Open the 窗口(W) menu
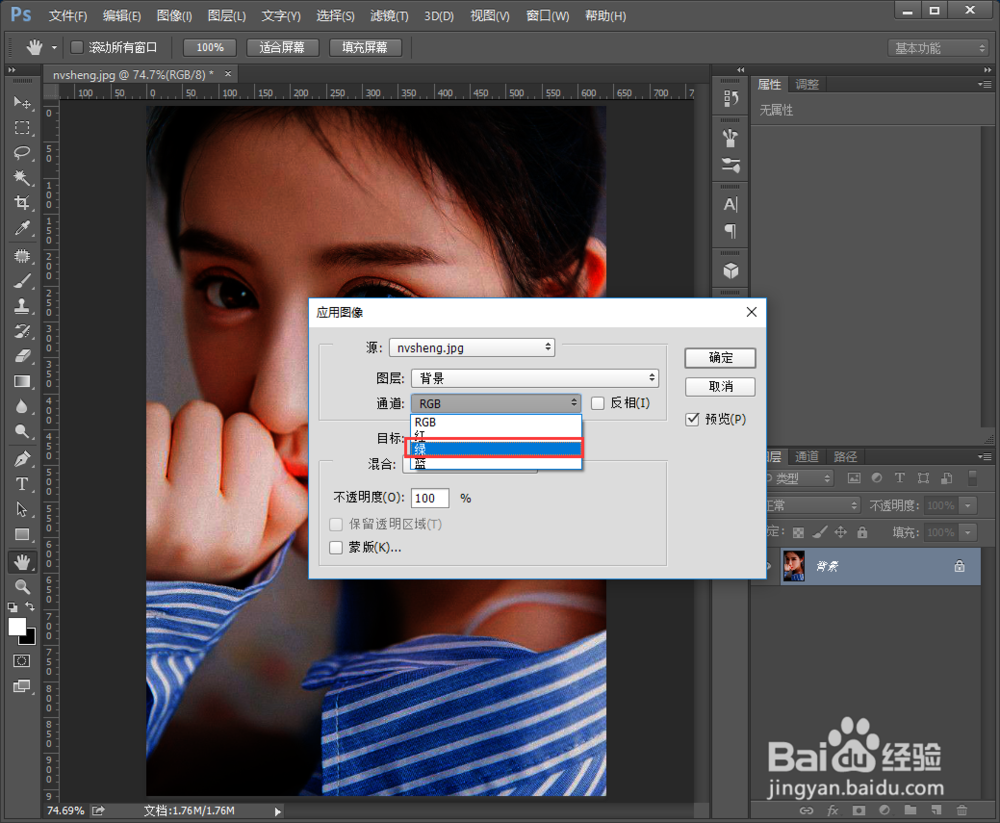 tap(548, 16)
